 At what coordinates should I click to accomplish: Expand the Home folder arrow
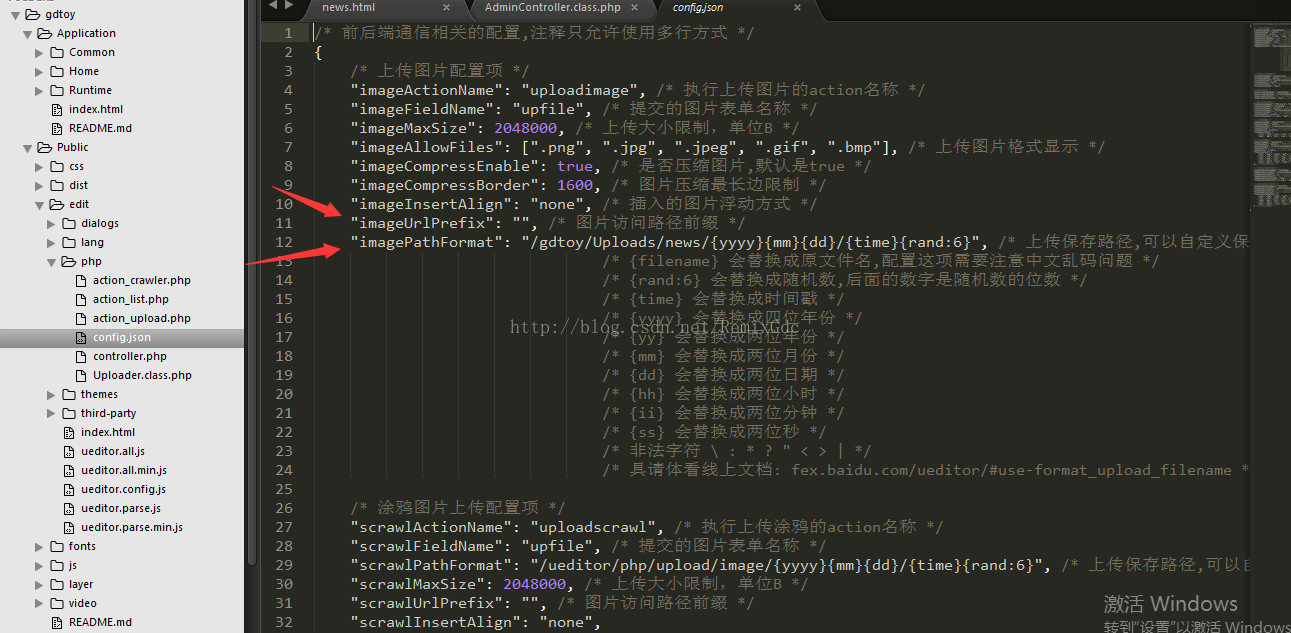click(39, 71)
